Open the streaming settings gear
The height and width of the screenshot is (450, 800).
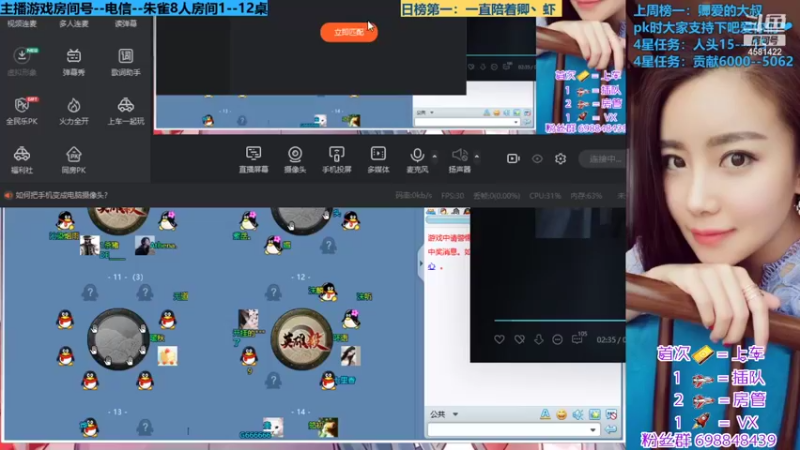coord(560,159)
